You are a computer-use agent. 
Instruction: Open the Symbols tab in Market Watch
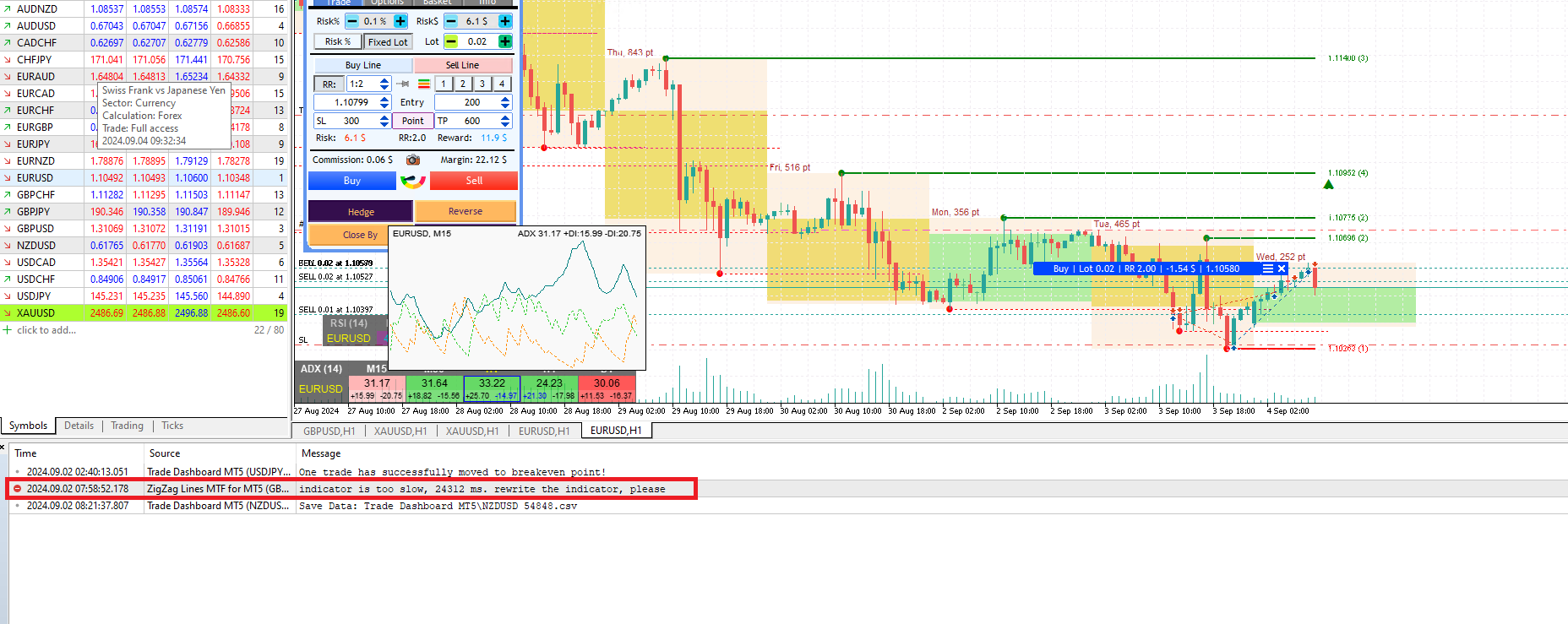[28, 426]
